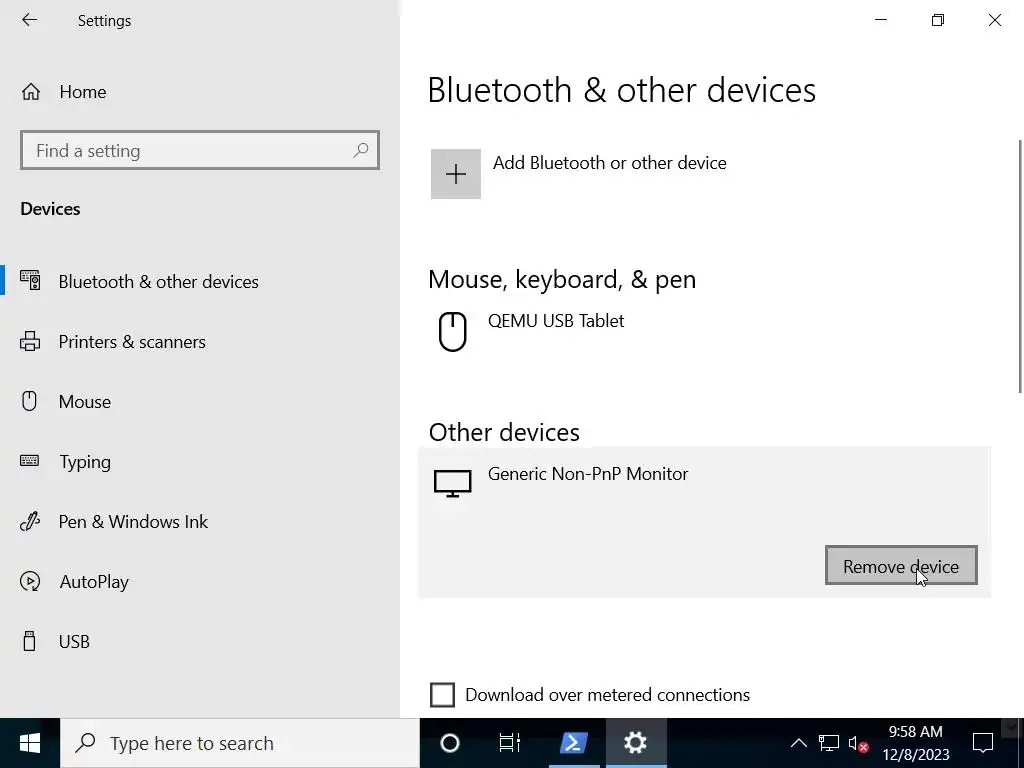Open the clock showing 9:58 AM
Image resolution: width=1024 pixels, height=768 pixels.
click(916, 743)
